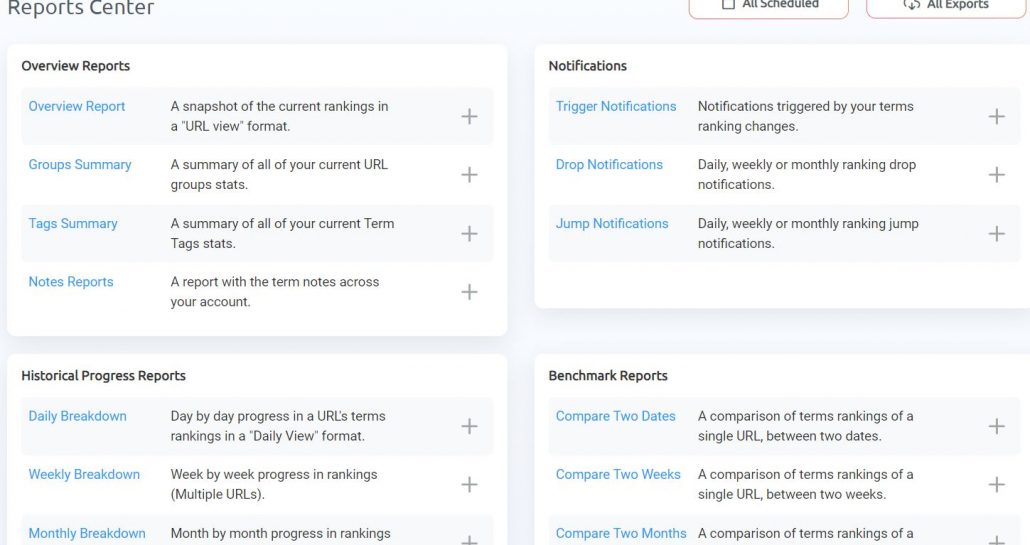Screen dimensions: 1030x545
Task: Click the 'Daily View format' description
Action: (x=278, y=426)
